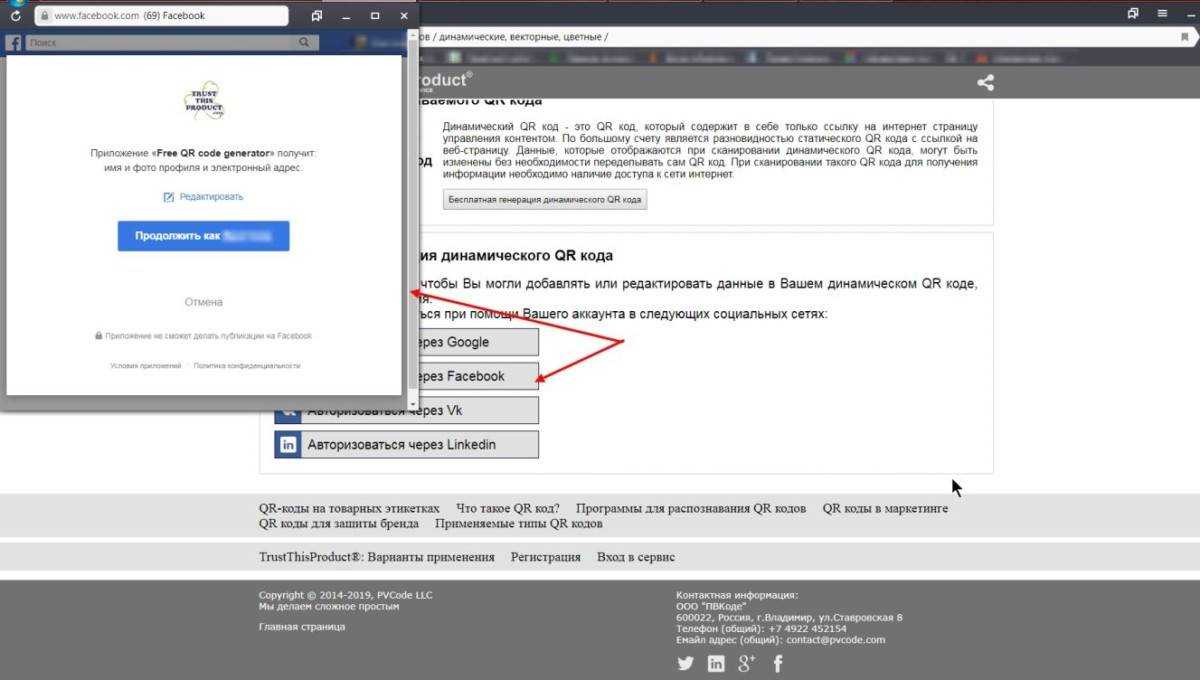Click the padlock icon in the popup address bar
The image size is (1200, 680).
point(44,16)
